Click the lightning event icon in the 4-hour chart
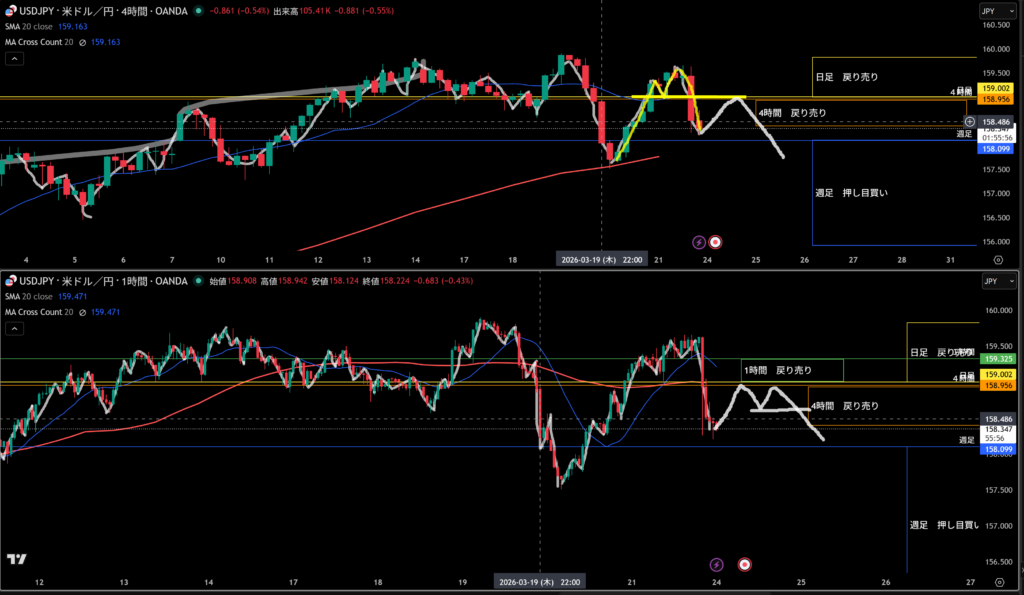 pos(700,241)
